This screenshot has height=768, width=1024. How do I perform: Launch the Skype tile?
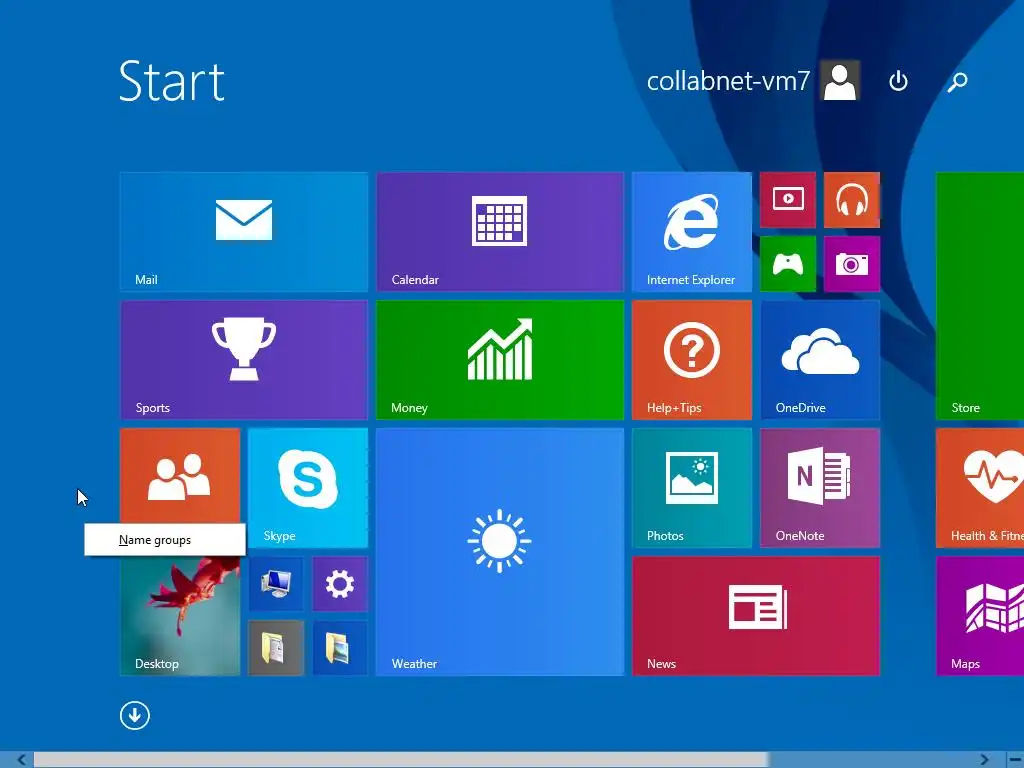click(x=308, y=488)
